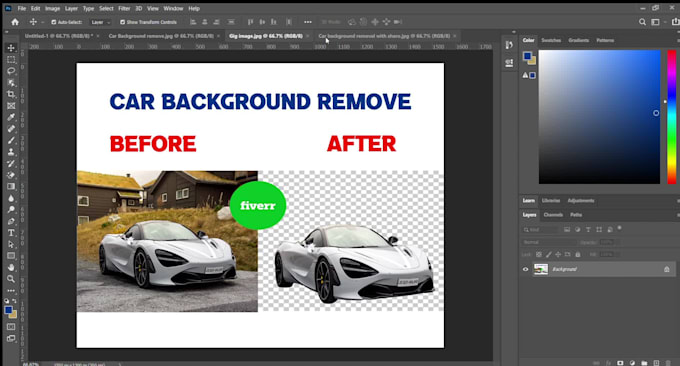Click foreground color swatch in toolbox

[x=8, y=310]
